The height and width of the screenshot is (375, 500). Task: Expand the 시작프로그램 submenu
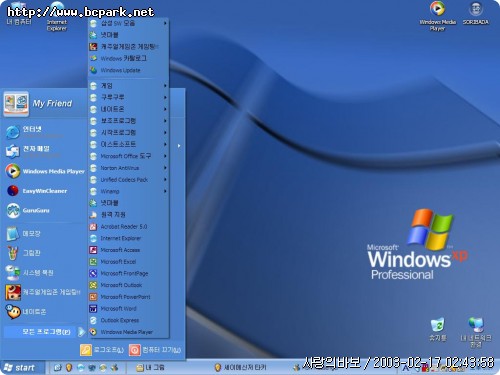(x=128, y=133)
